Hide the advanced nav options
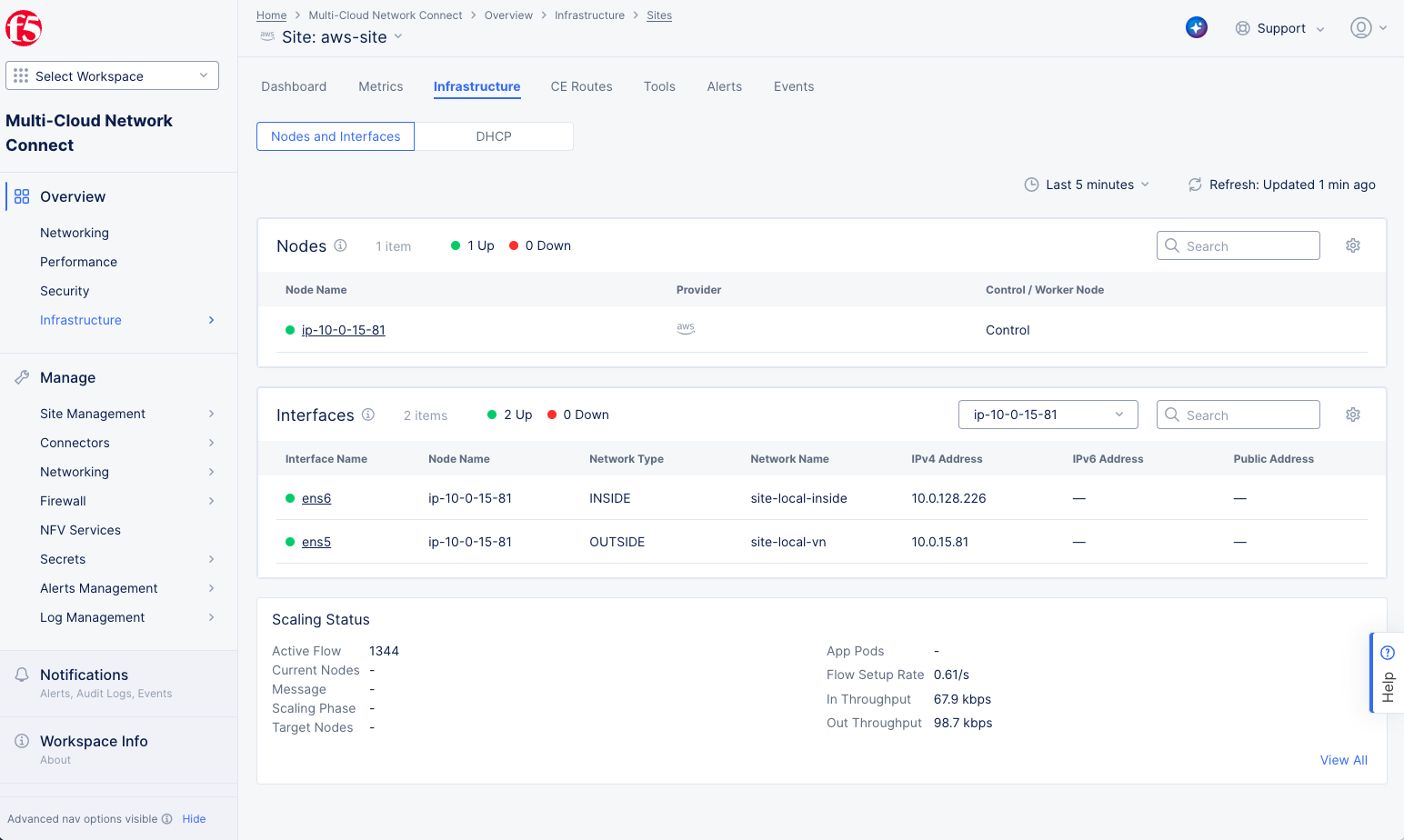 pyautogui.click(x=194, y=819)
